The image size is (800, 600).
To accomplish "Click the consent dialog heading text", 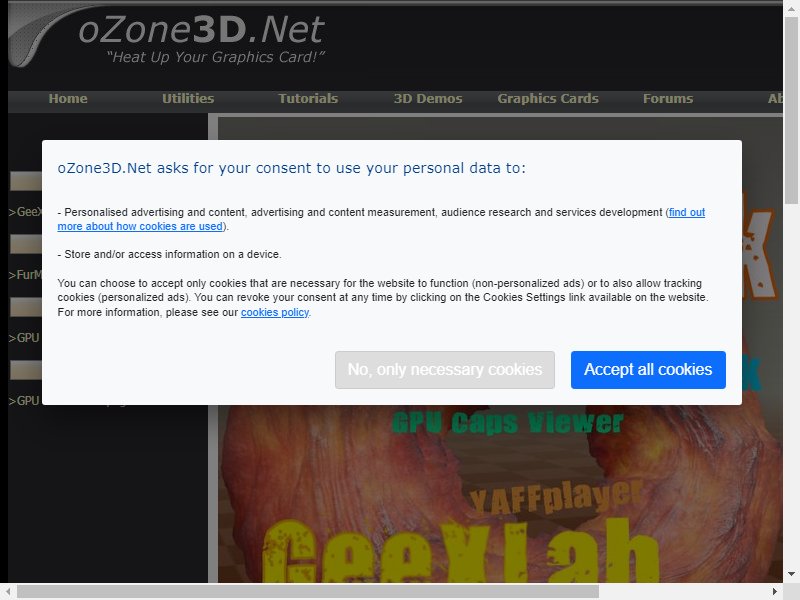I will [x=291, y=168].
